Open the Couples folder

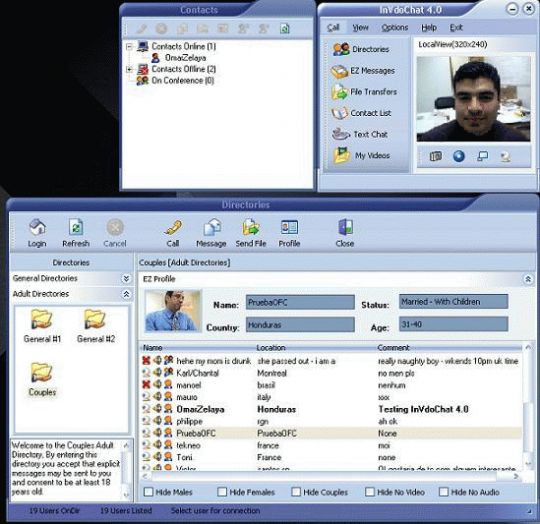[x=42, y=379]
